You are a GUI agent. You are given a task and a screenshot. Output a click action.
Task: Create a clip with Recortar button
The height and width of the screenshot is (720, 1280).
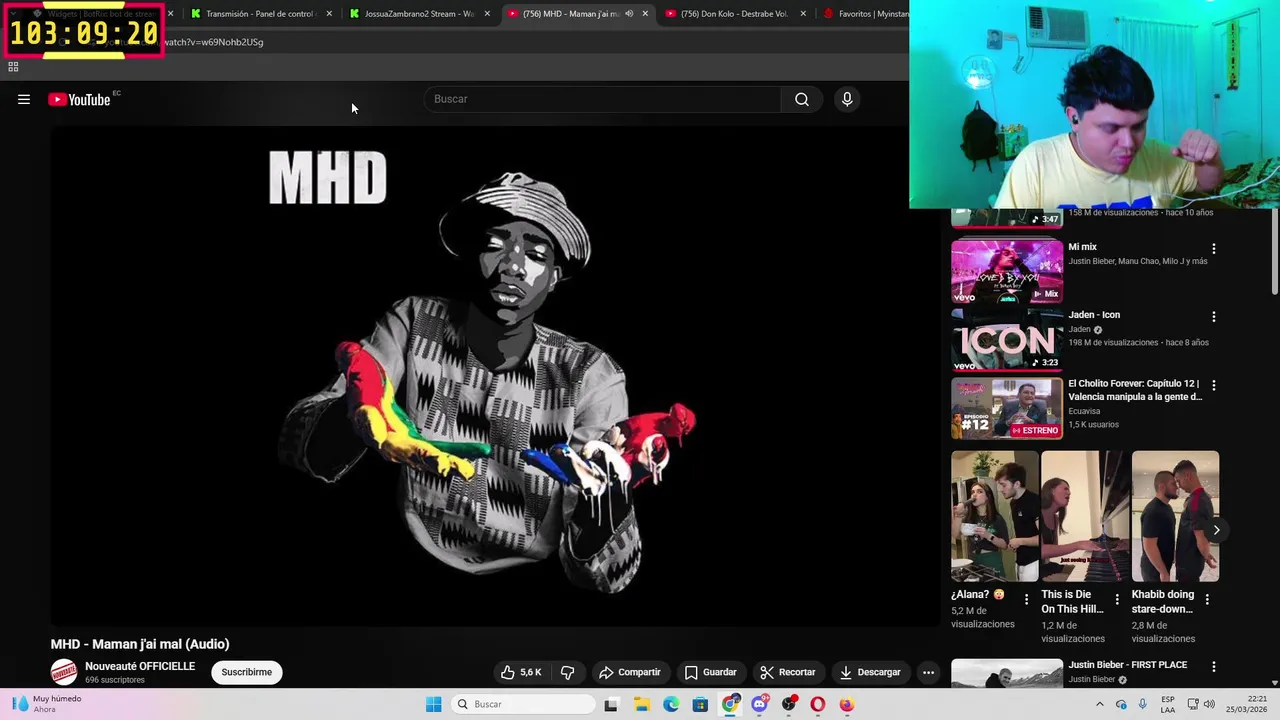tap(788, 672)
